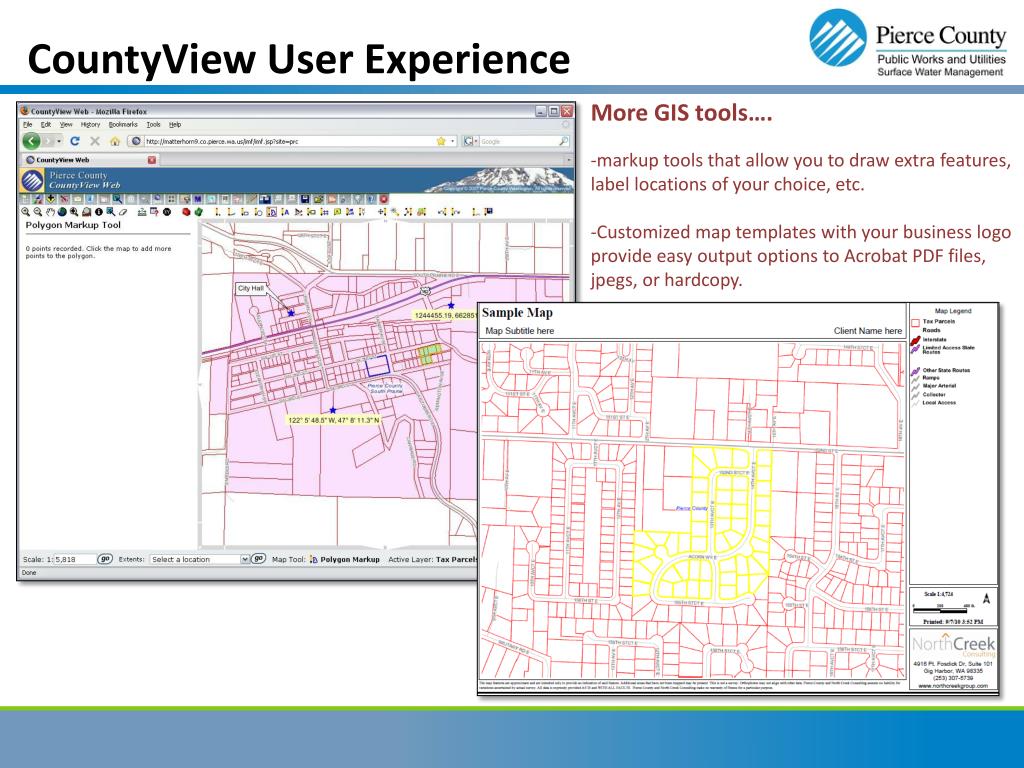Click the Firefox back arrow button
Viewport: 1024px width, 768px height.
tap(31, 141)
